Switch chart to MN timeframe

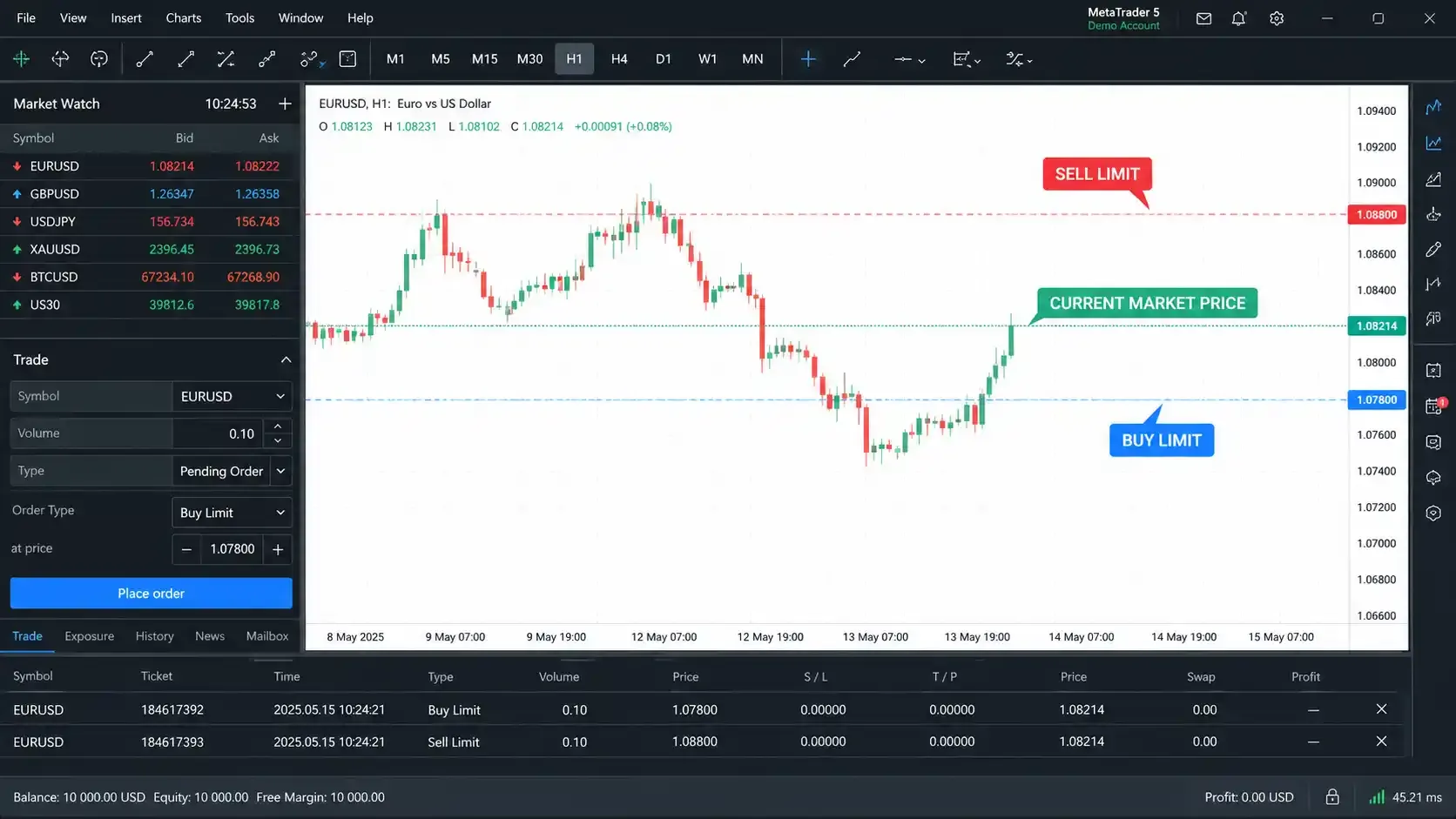(x=752, y=59)
